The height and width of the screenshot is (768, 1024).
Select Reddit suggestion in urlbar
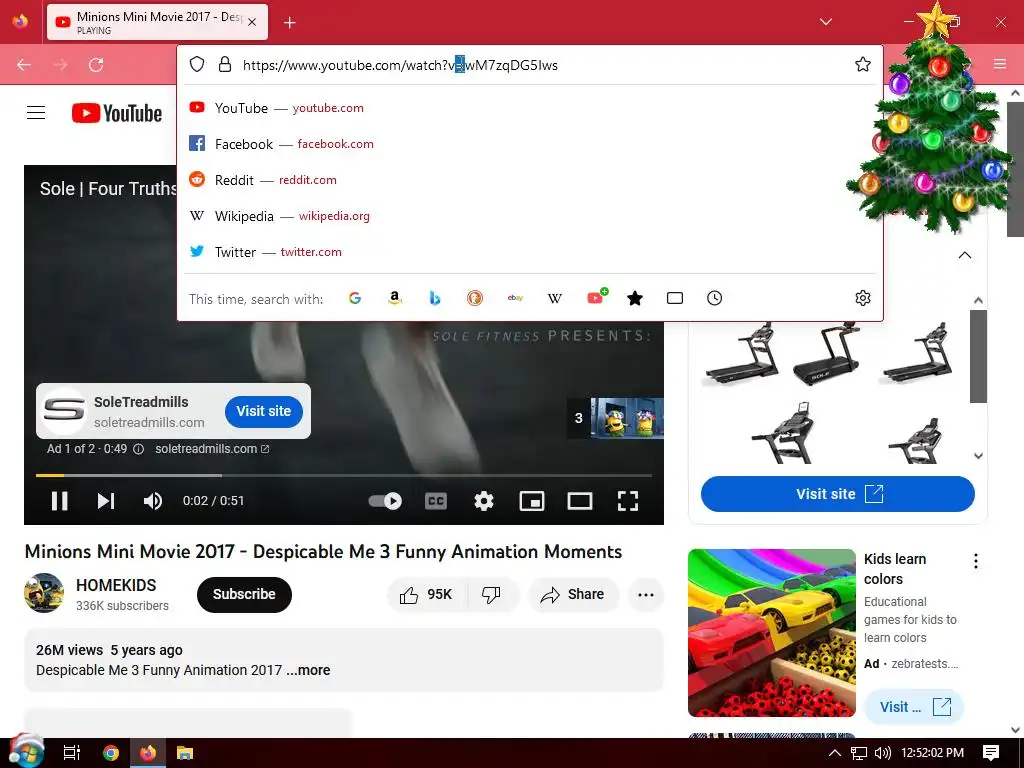coord(530,180)
